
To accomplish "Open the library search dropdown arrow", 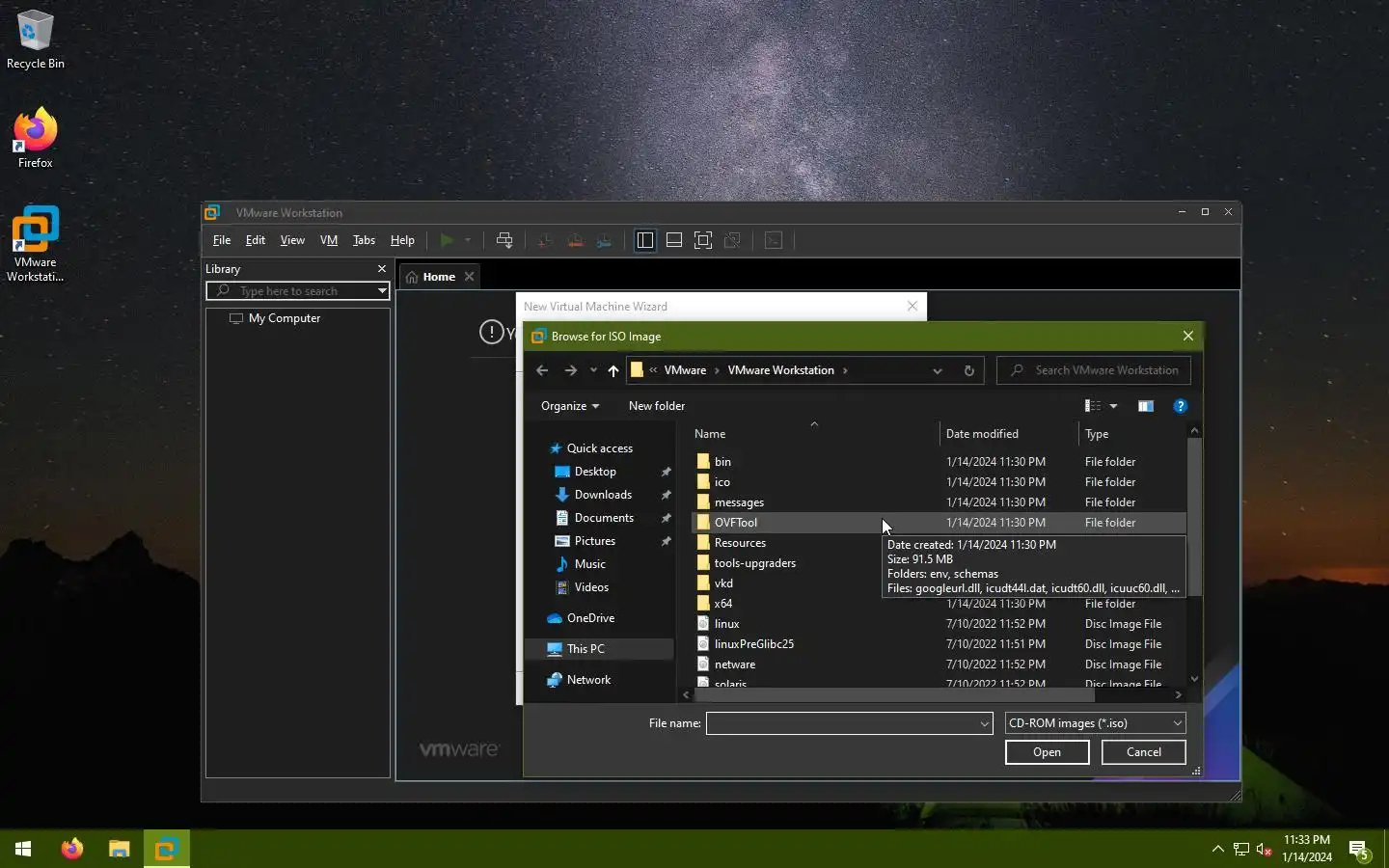I will [x=382, y=291].
